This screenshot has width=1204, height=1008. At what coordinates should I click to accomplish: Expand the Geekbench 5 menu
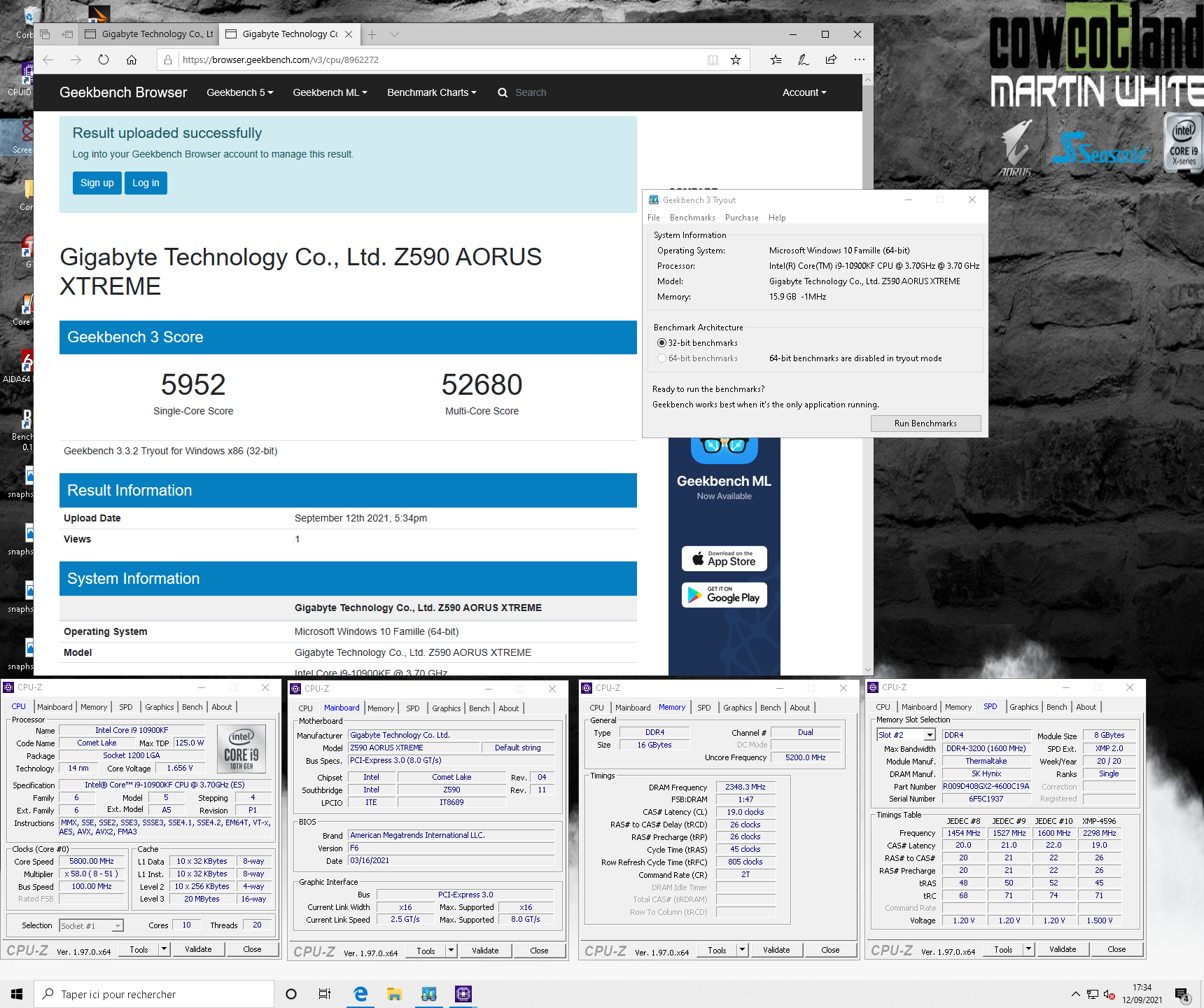[240, 92]
